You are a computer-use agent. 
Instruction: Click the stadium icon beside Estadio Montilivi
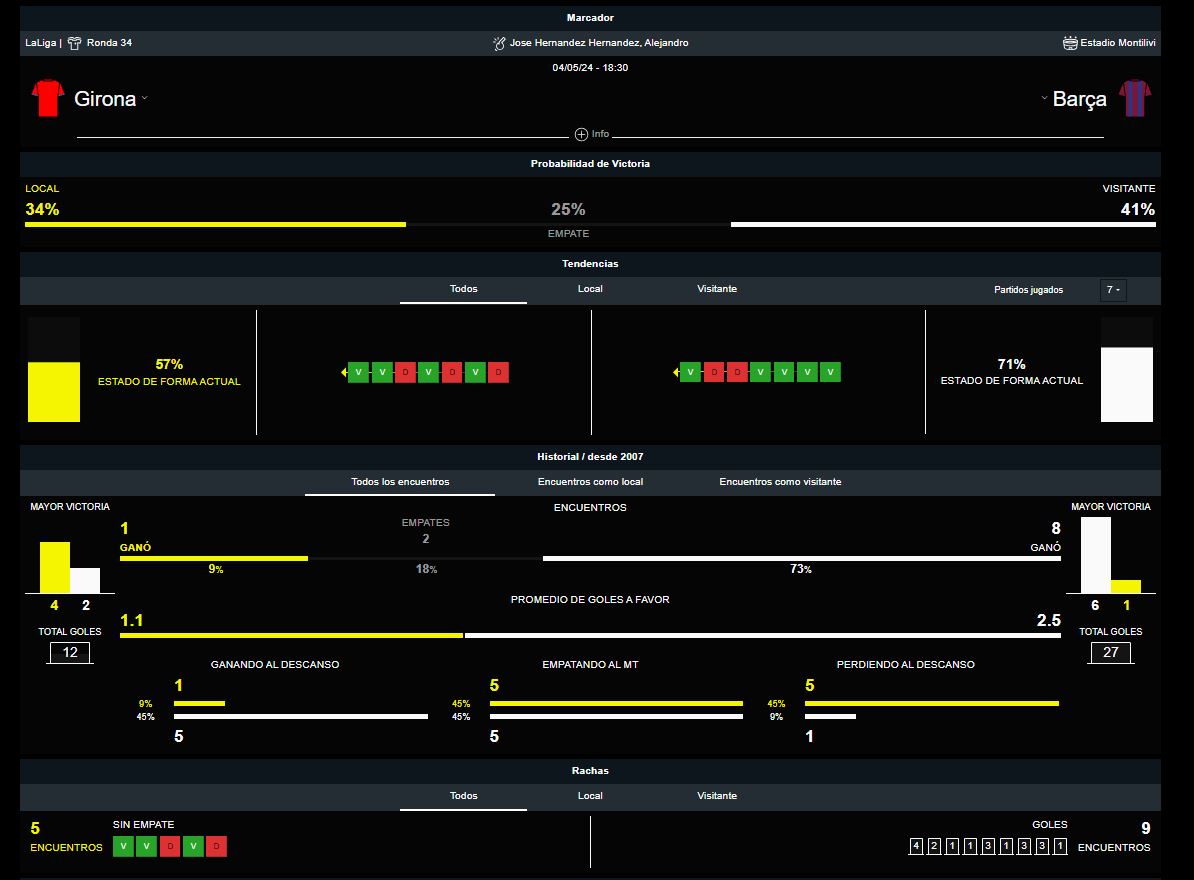[x=1070, y=43]
